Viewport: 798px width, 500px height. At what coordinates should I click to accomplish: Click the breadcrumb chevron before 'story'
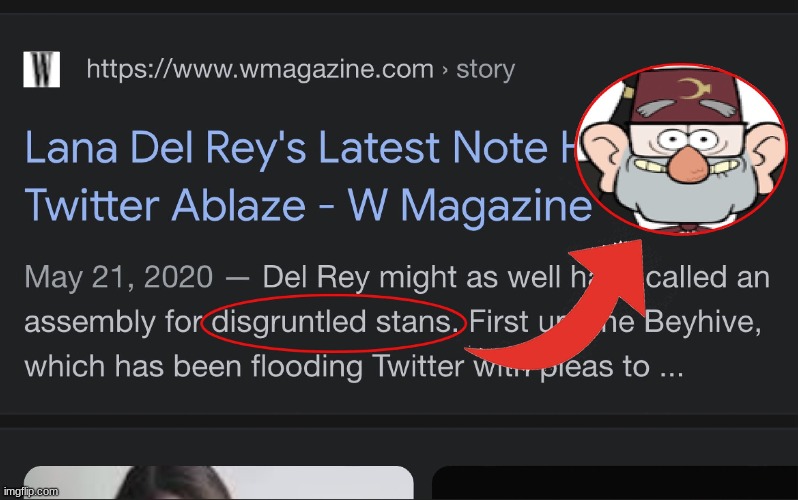point(445,70)
